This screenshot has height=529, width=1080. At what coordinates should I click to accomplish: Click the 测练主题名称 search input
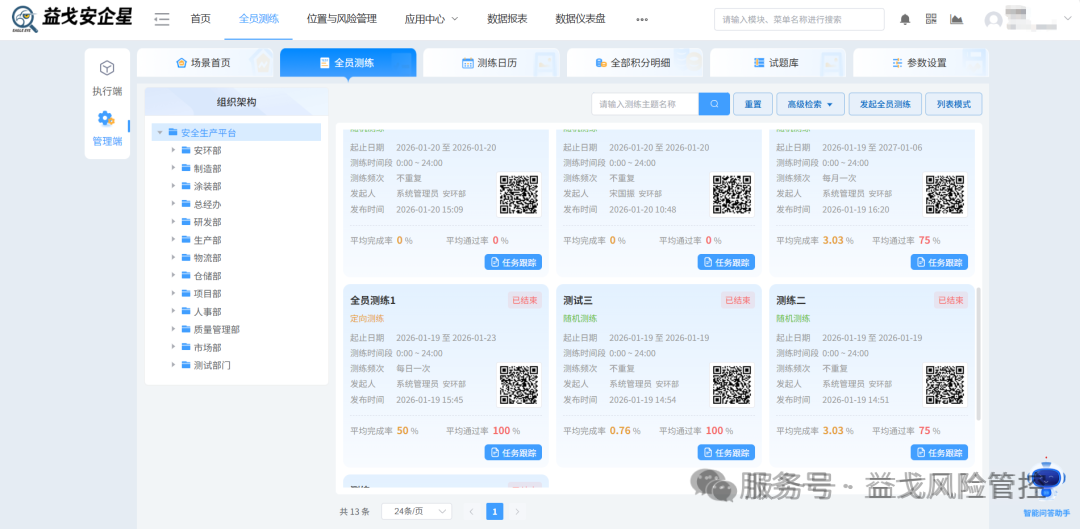(x=645, y=104)
